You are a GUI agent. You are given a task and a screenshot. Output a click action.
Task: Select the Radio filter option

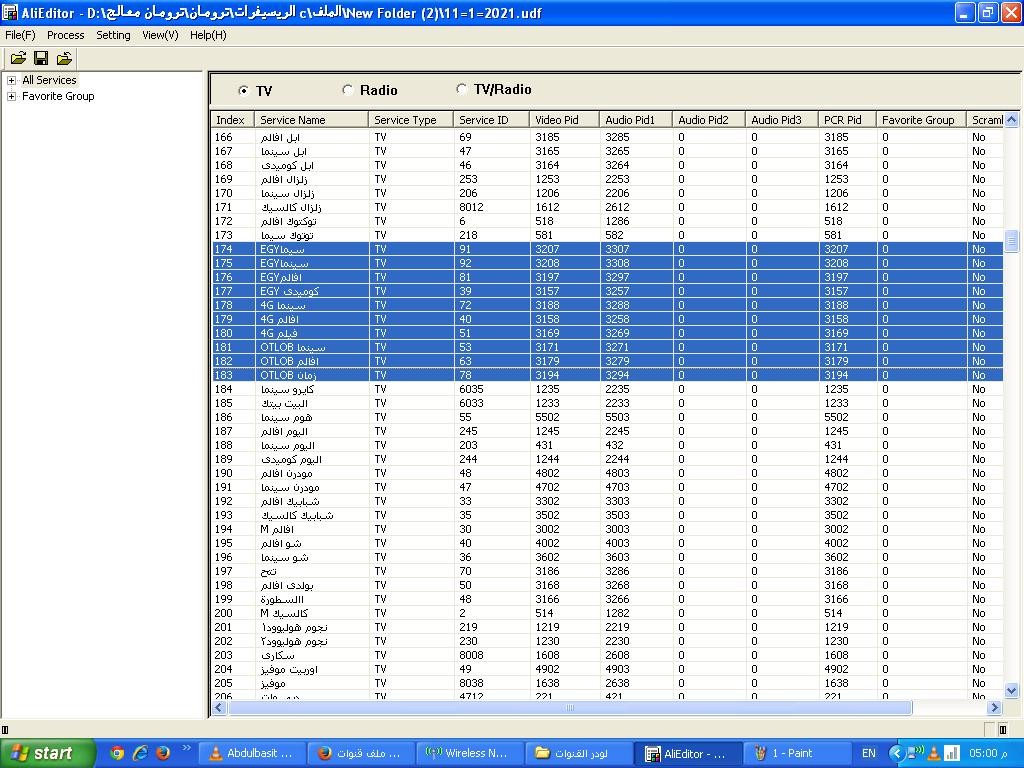(348, 90)
